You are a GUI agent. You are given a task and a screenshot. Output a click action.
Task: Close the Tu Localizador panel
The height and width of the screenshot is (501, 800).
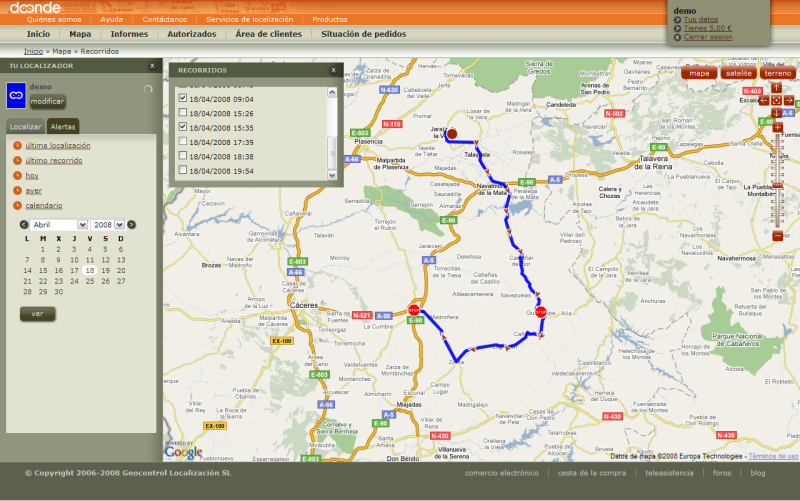[152, 66]
